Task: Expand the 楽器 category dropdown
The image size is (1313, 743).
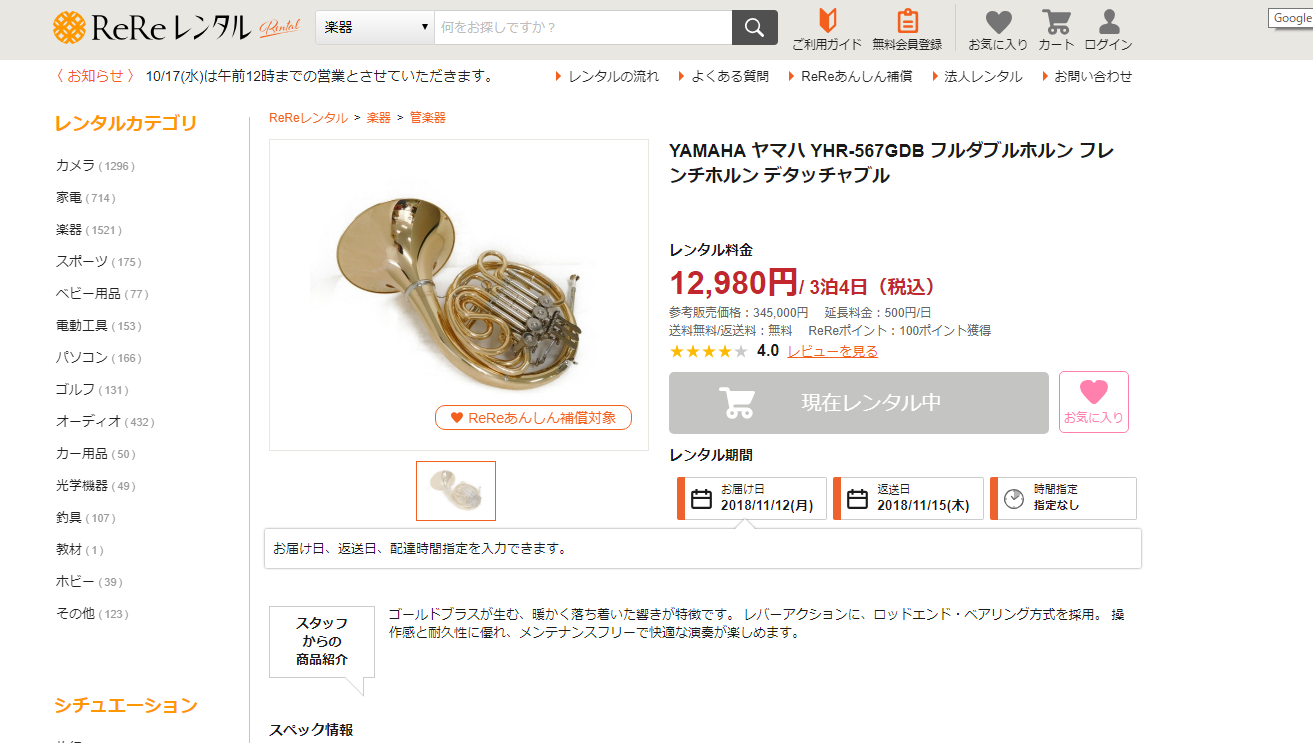Action: pos(375,28)
